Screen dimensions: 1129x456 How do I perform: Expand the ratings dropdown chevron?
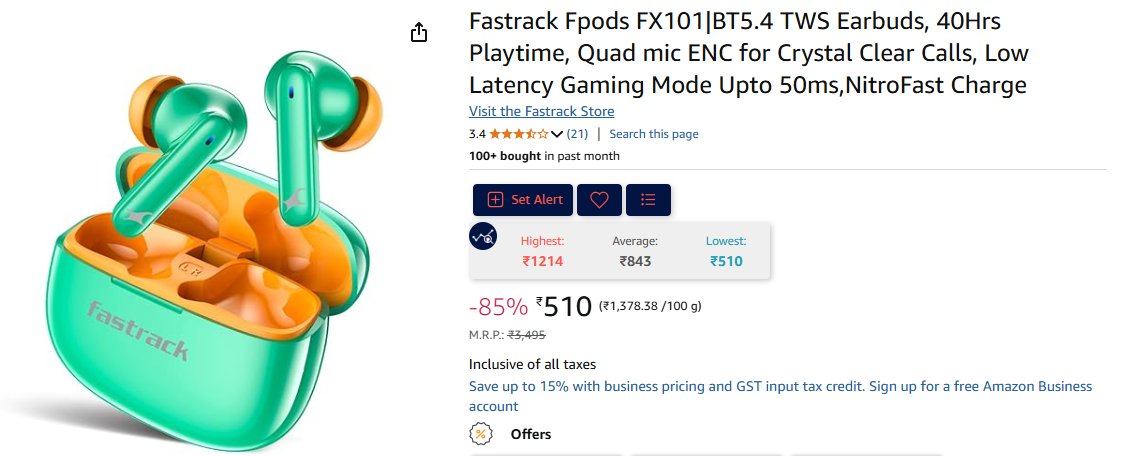click(556, 134)
